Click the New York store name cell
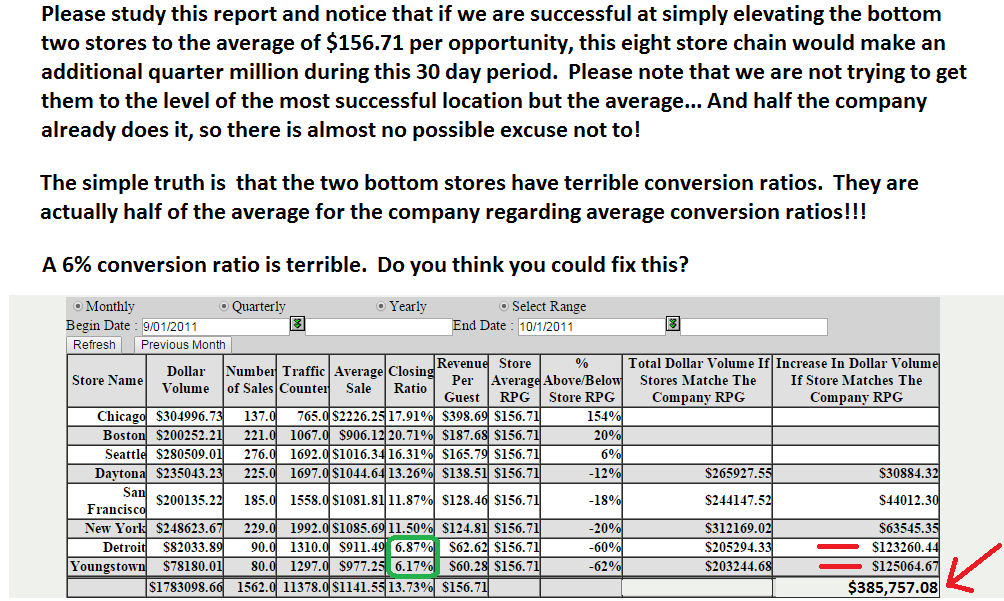 click(107, 529)
